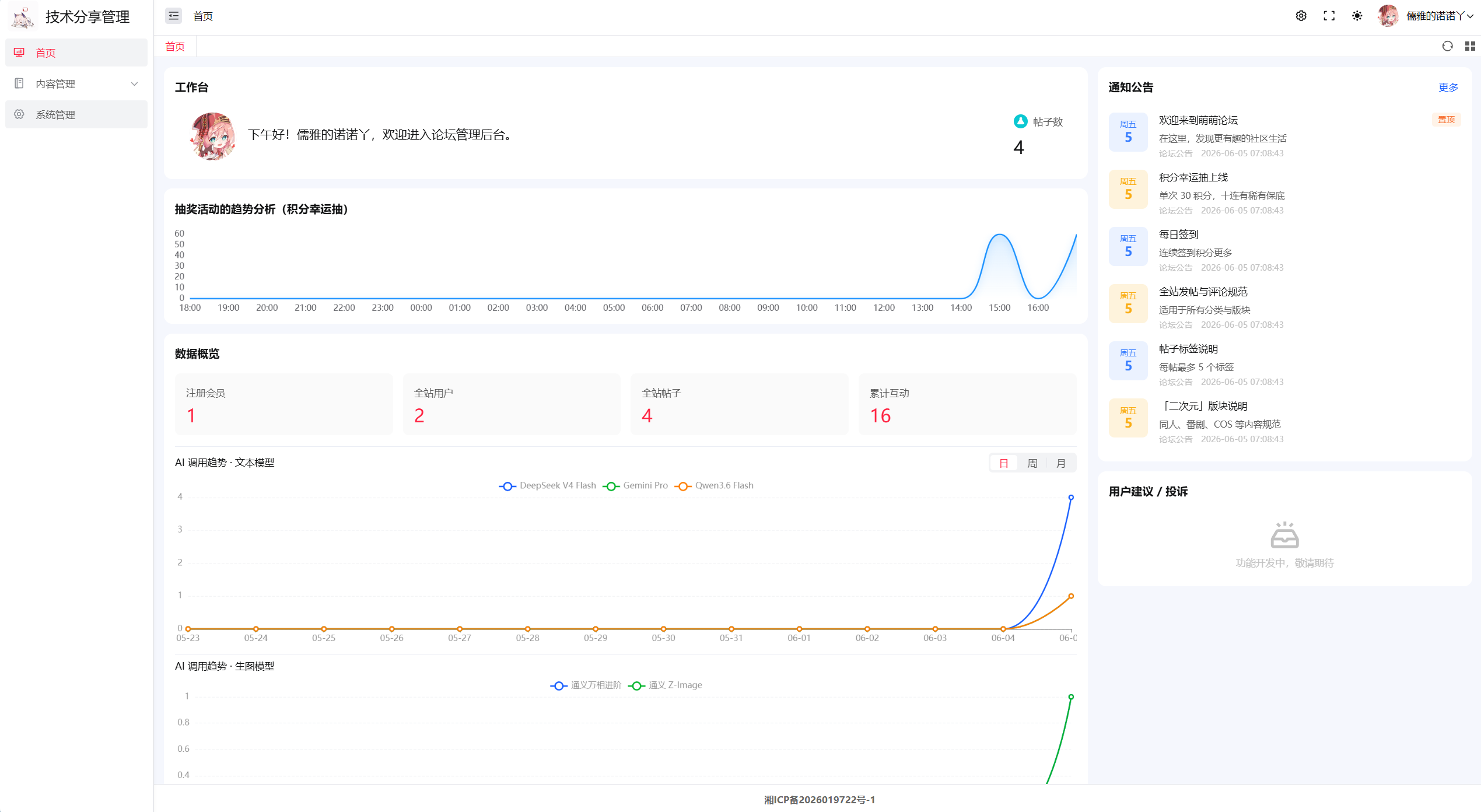
Task: Click the 帖子数 teal icon
Action: [1020, 121]
